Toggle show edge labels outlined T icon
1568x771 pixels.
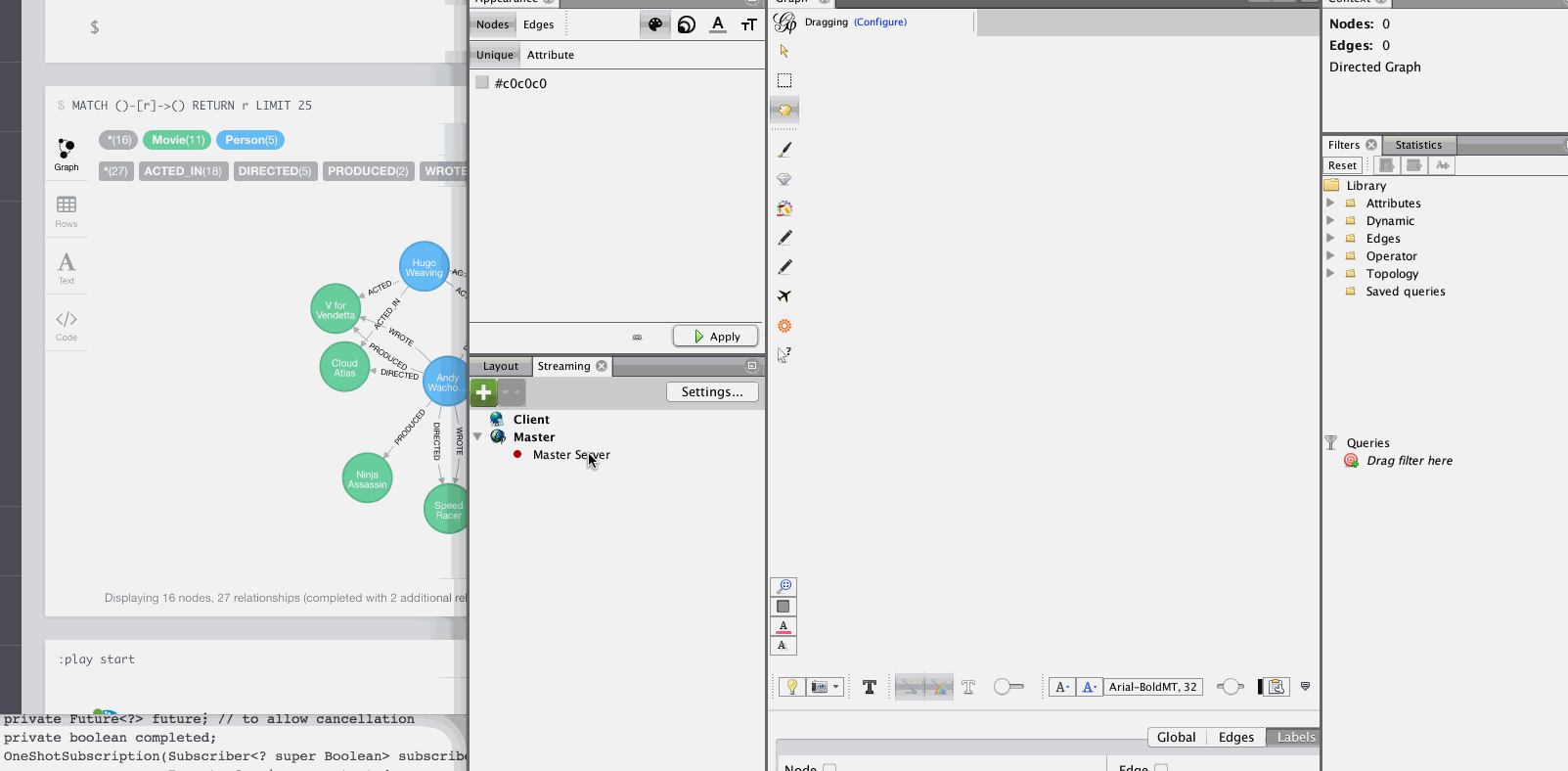(968, 687)
